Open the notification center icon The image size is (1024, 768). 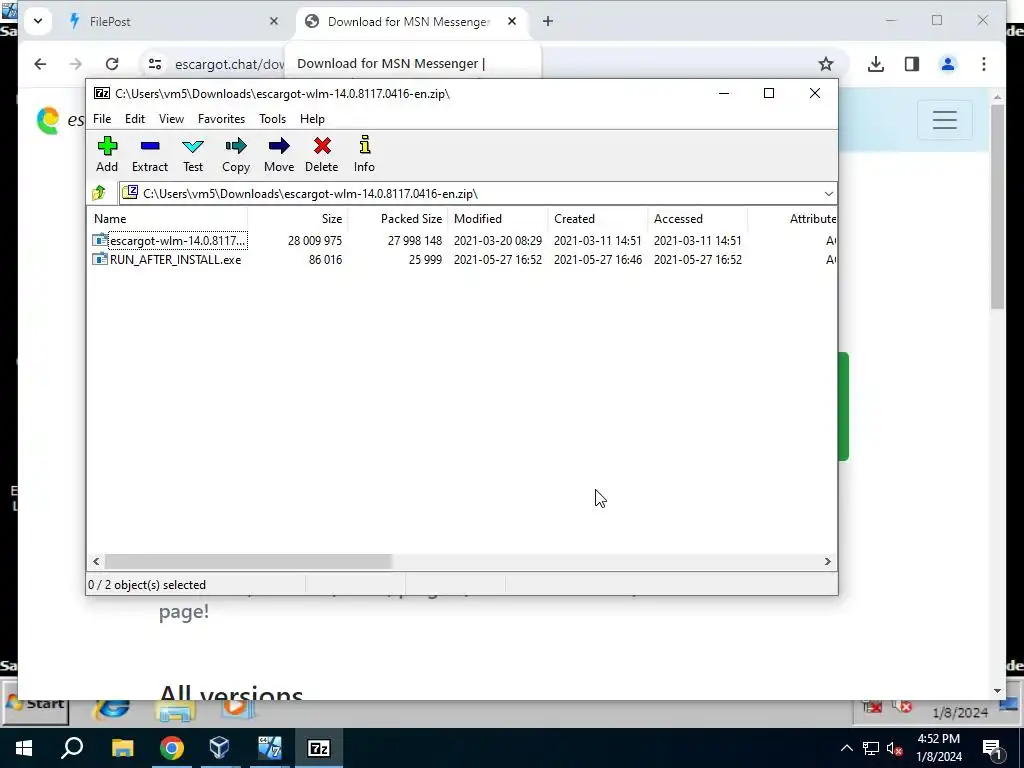(993, 748)
